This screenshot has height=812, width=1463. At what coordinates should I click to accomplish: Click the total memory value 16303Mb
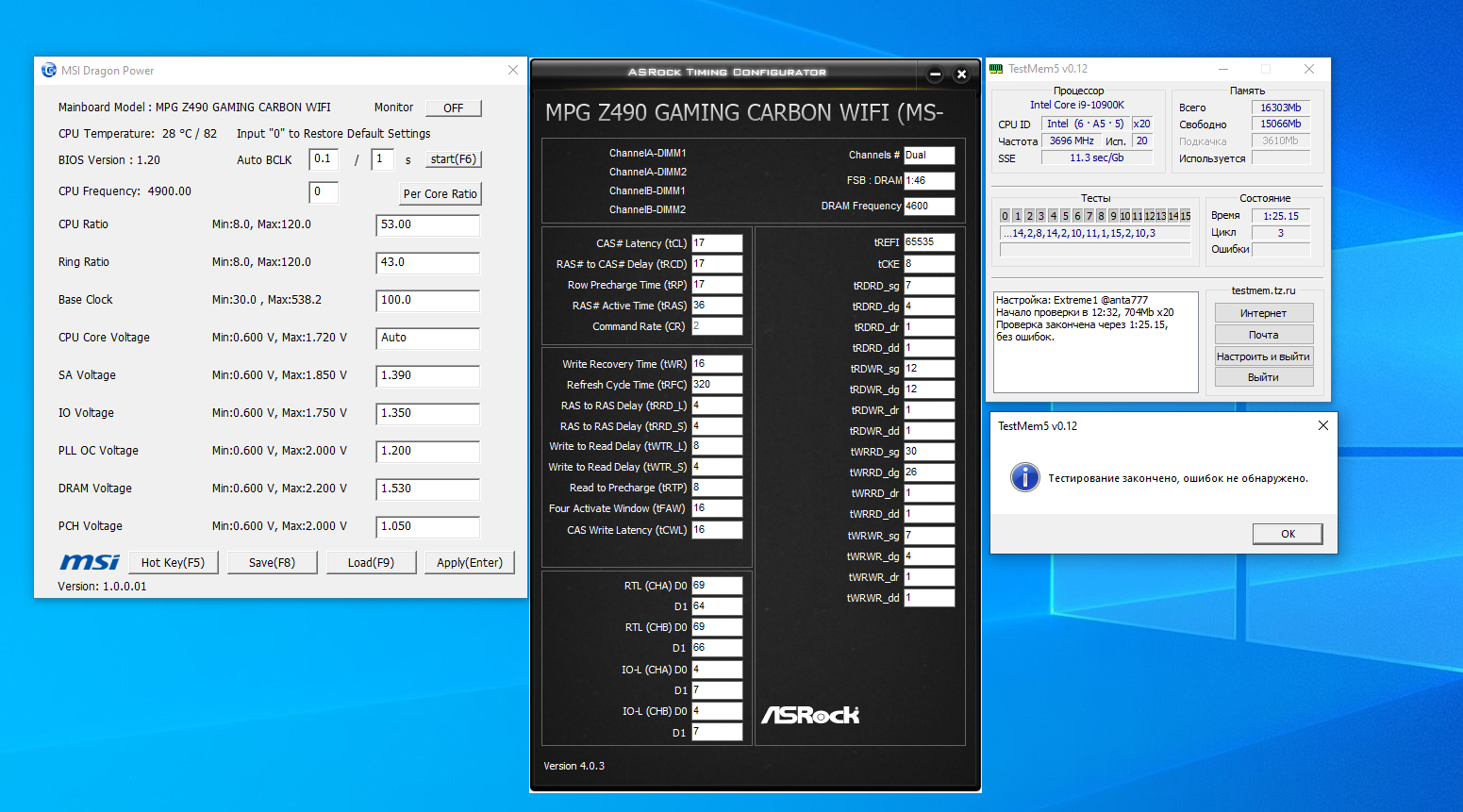(1281, 108)
